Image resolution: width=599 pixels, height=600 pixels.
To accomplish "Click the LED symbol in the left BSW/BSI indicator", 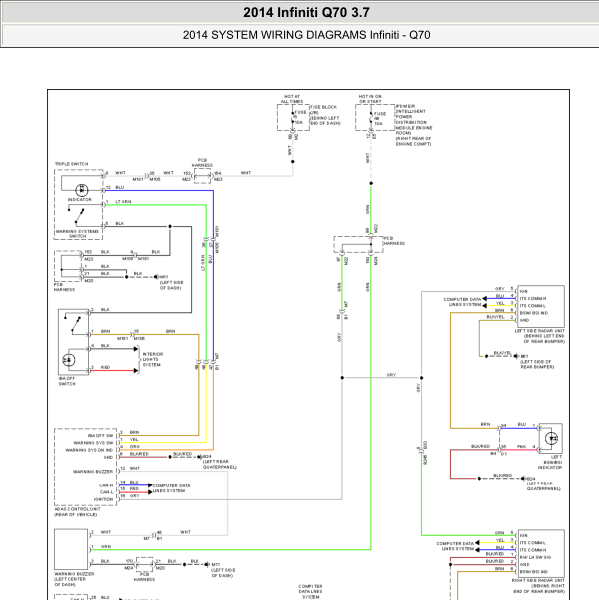I will pos(551,438).
